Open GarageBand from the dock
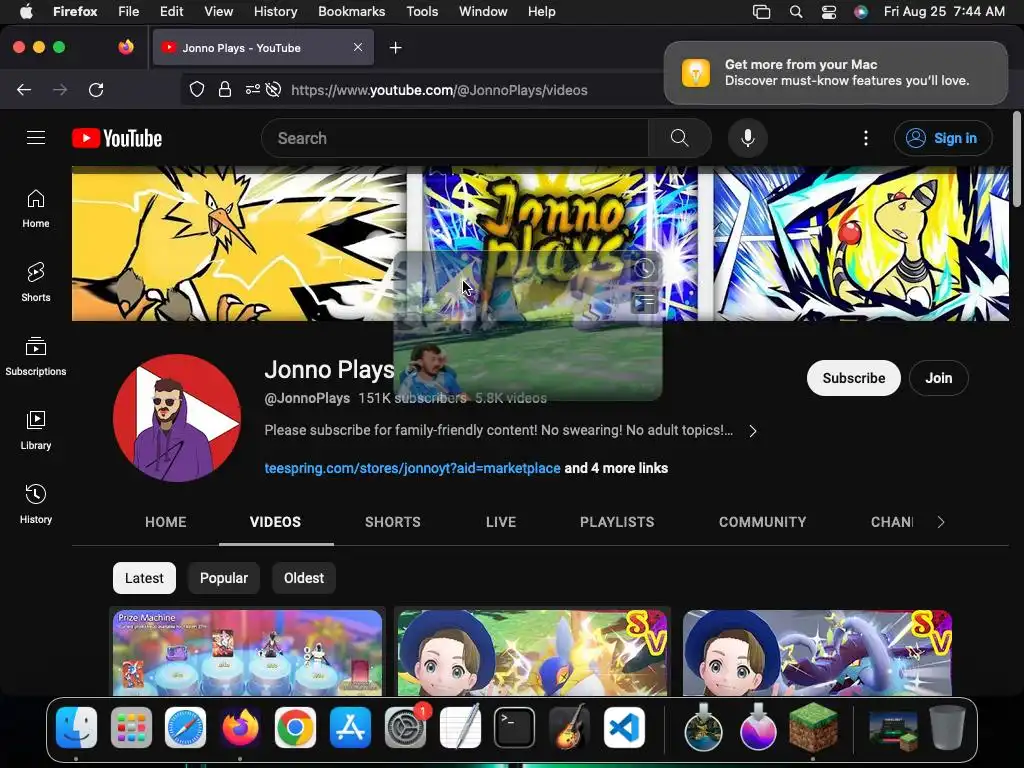This screenshot has height=768, width=1024. [x=569, y=728]
